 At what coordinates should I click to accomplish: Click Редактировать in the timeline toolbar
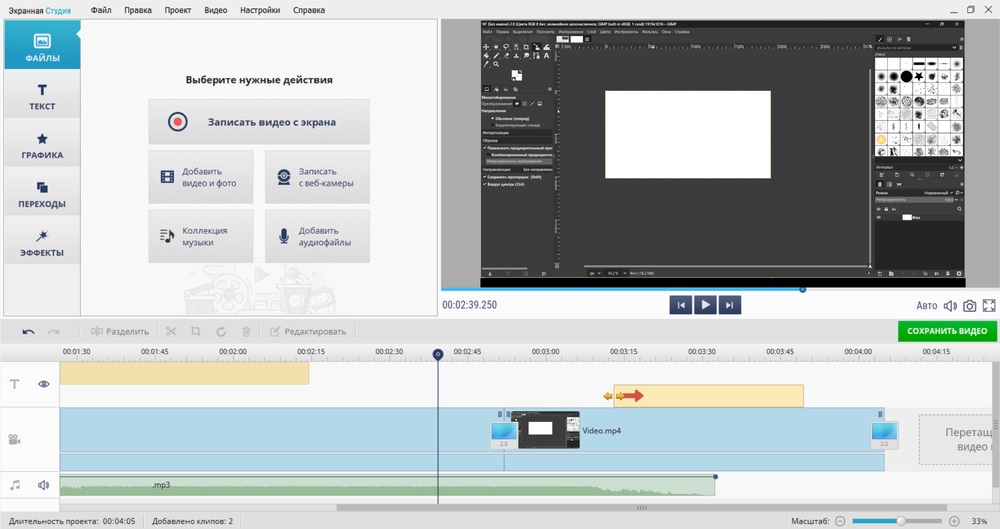[308, 332]
